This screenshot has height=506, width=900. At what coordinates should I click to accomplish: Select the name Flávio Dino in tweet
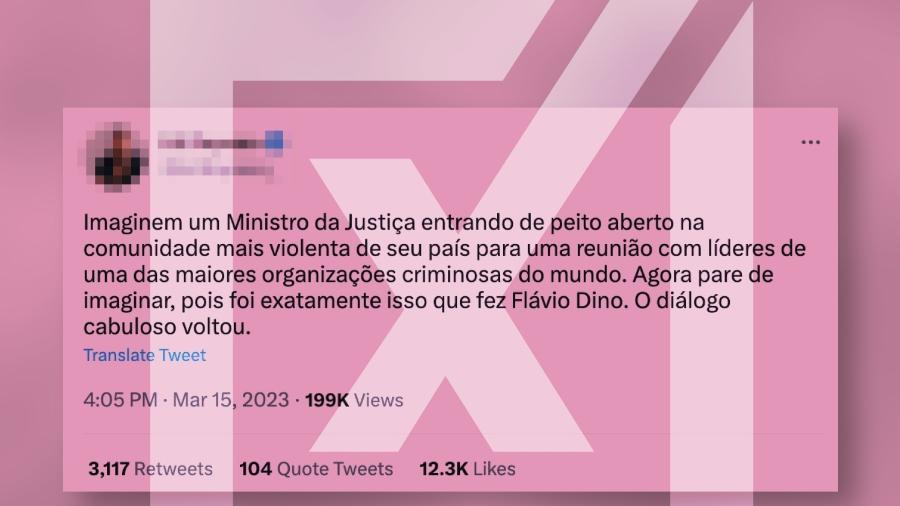567,301
